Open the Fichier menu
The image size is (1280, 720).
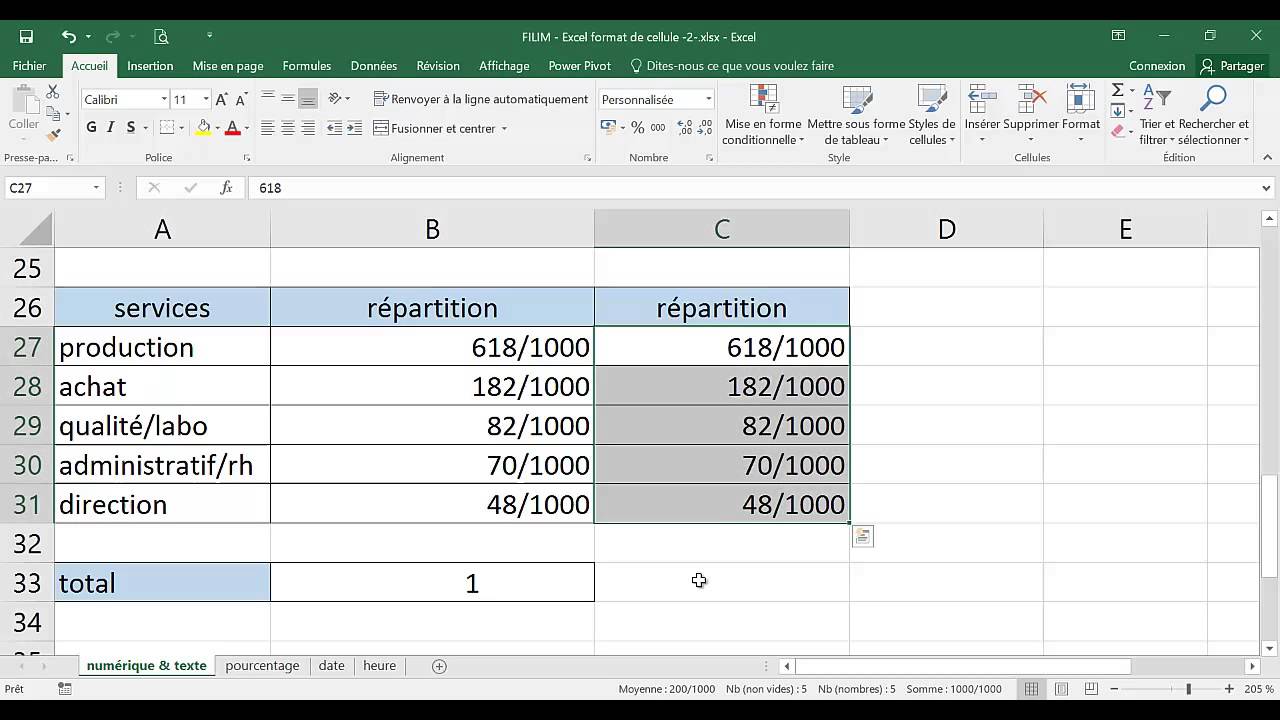pos(29,65)
